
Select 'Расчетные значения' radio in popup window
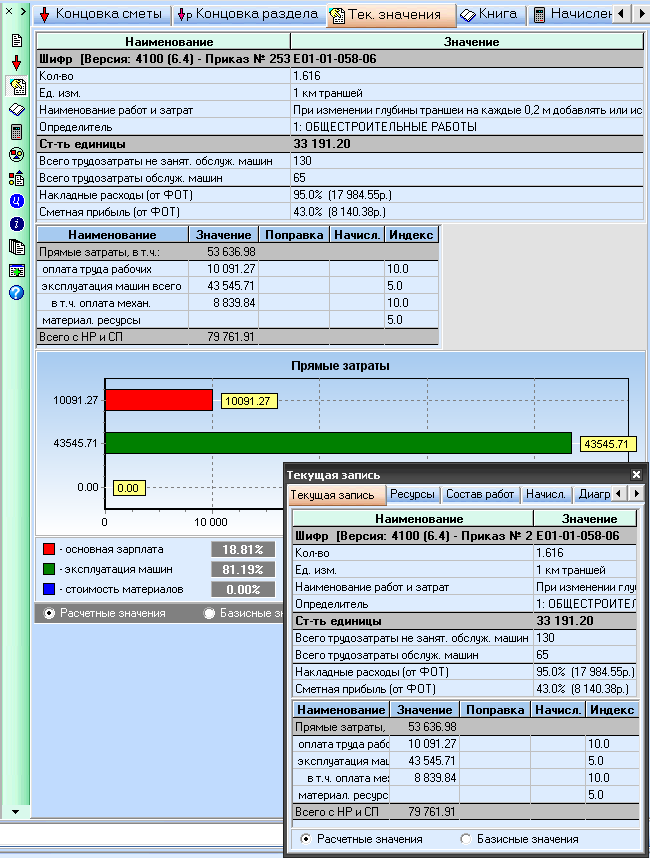pyautogui.click(x=306, y=839)
